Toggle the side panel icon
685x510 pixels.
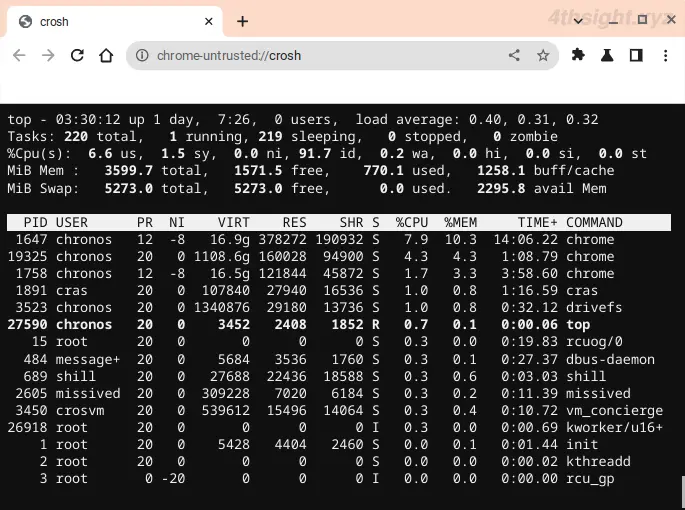pyautogui.click(x=636, y=55)
